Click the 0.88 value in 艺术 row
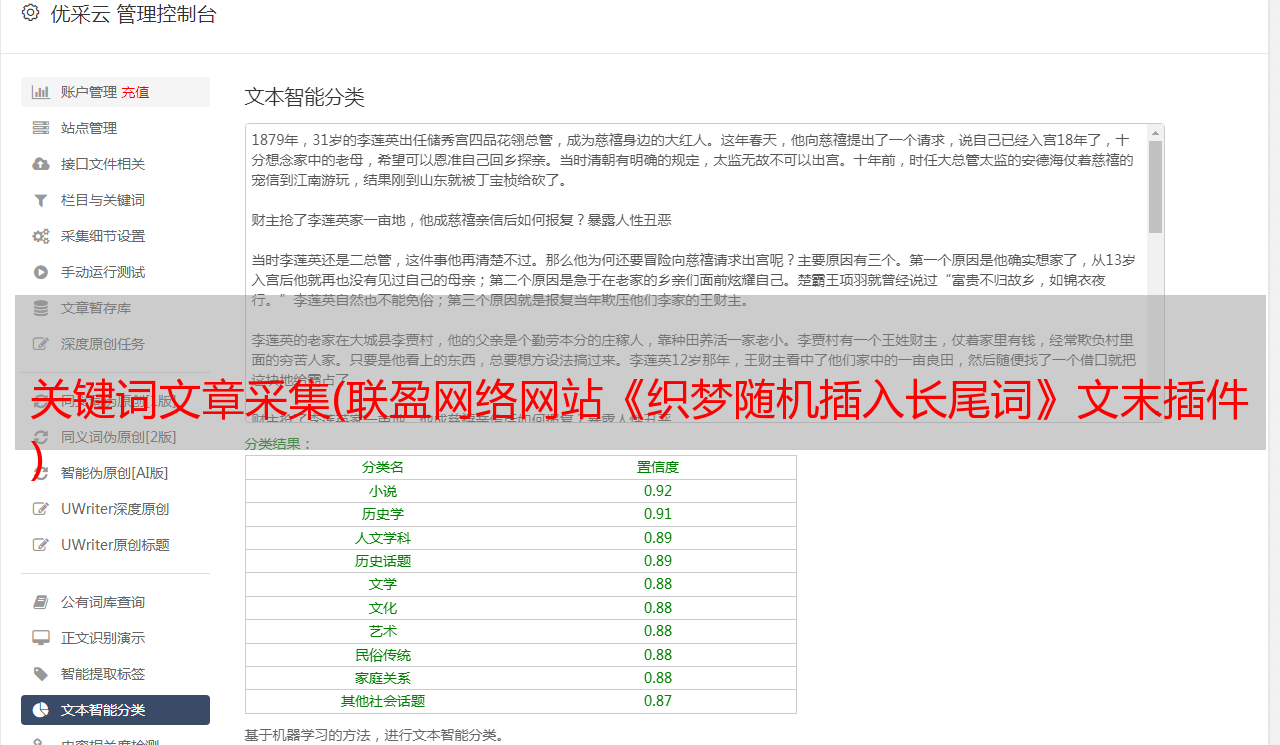The width and height of the screenshot is (1280, 745). tap(658, 631)
